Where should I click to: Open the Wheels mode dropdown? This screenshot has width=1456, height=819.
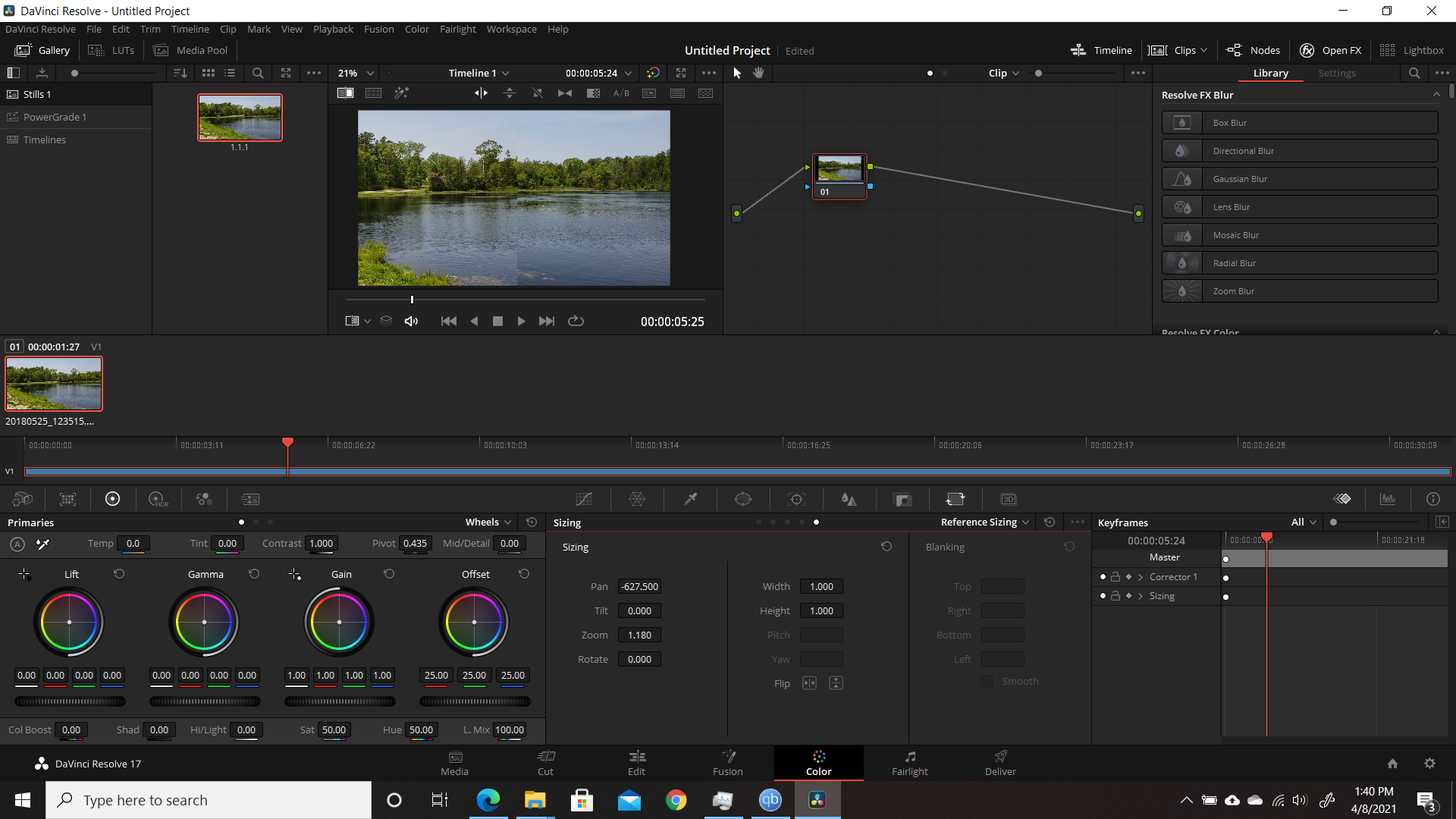click(488, 522)
